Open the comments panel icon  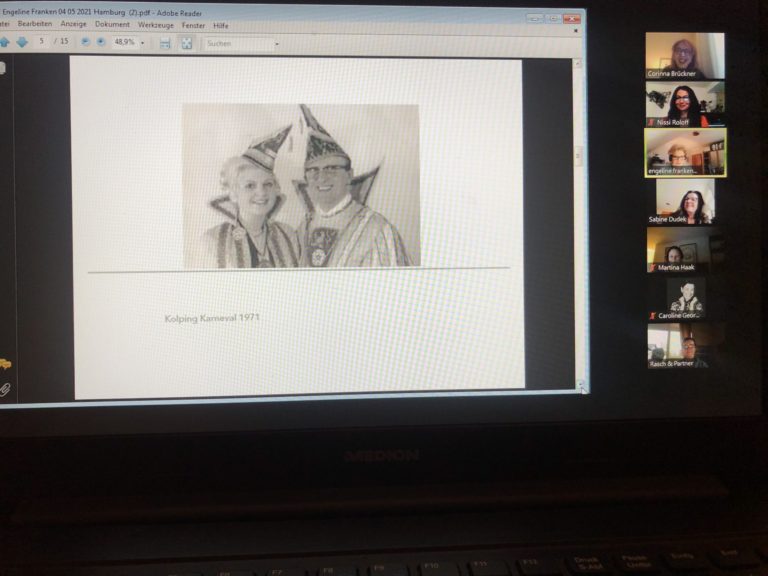point(5,364)
